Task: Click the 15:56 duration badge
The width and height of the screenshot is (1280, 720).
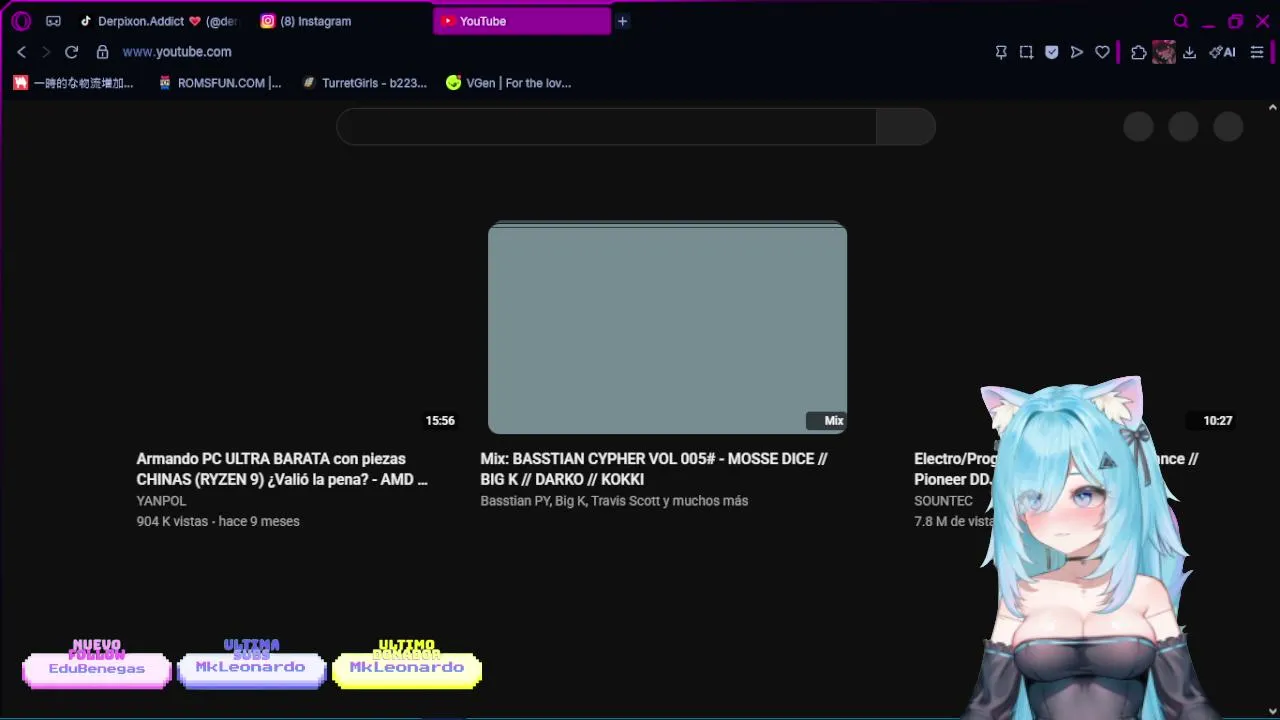Action: pyautogui.click(x=440, y=421)
